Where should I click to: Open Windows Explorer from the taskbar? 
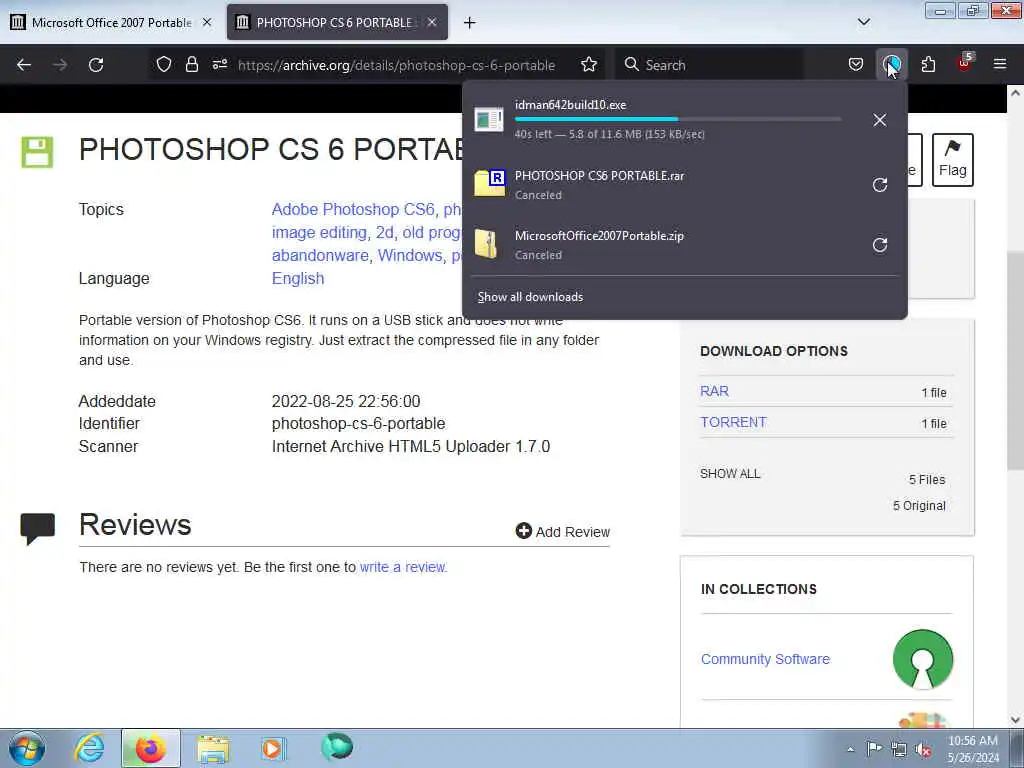(x=213, y=748)
